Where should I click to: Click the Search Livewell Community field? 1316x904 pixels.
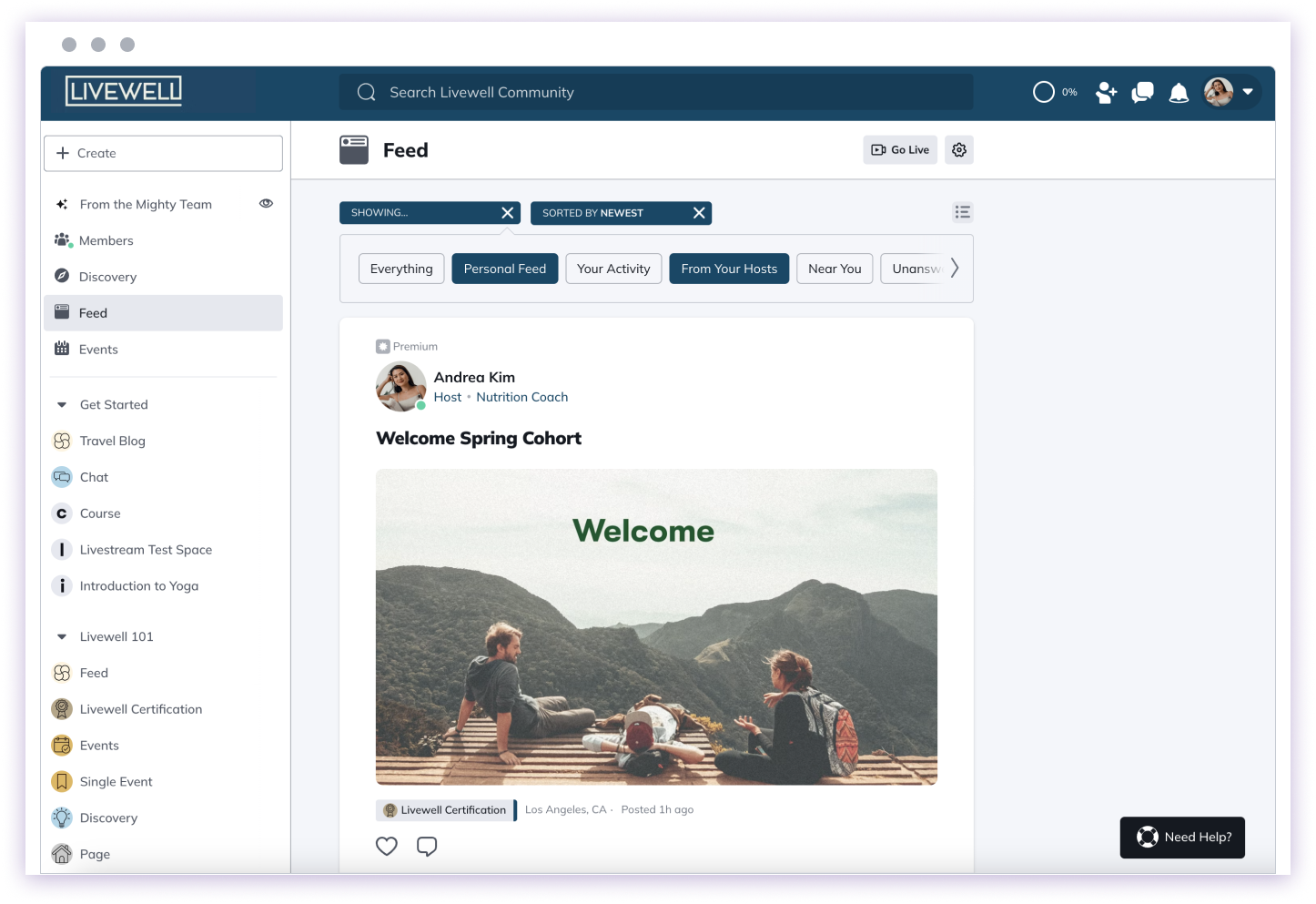coord(655,92)
